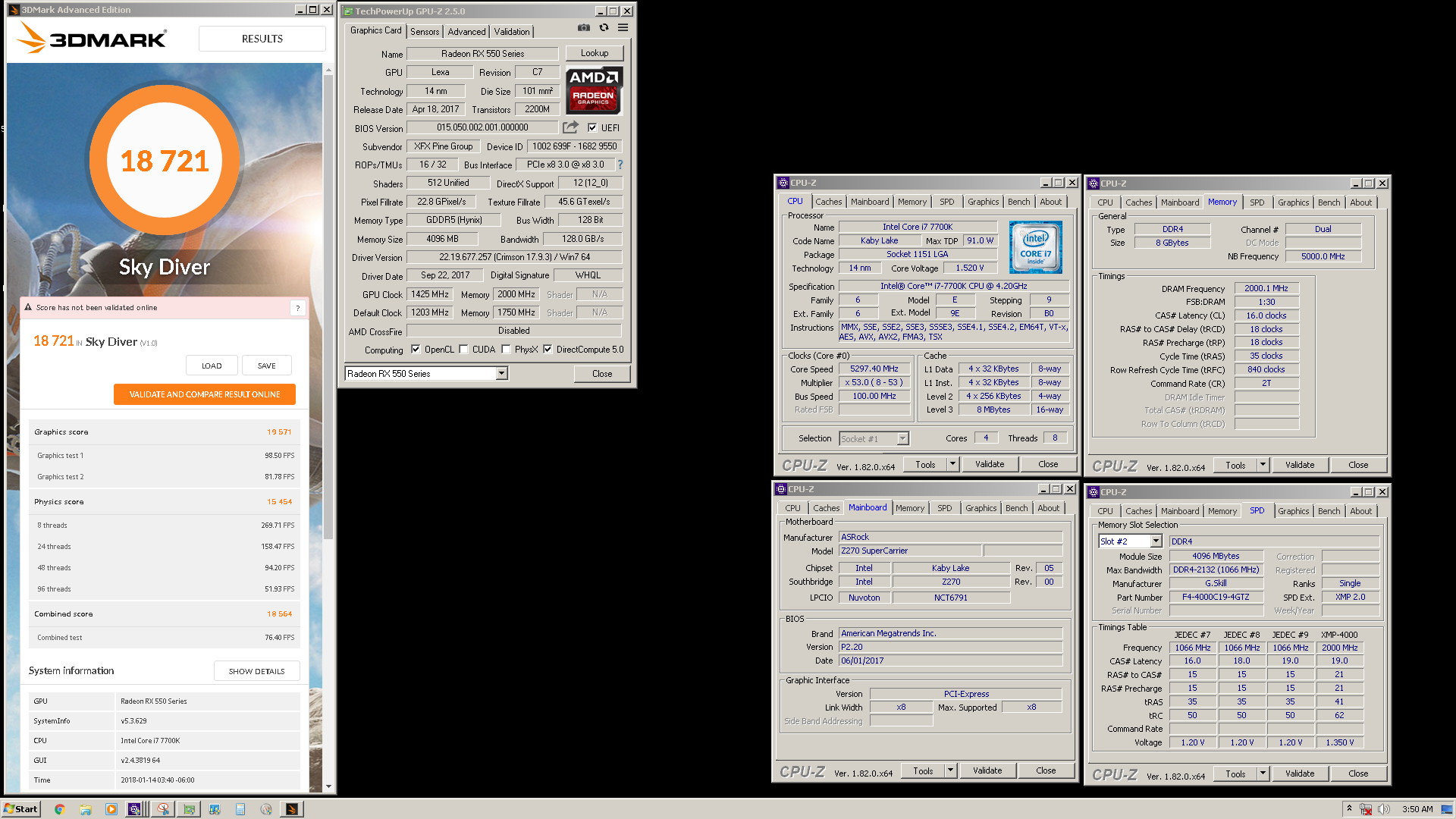Click the DRAM Frequency 2000.1 MHz value
The image size is (1456, 819).
[1266, 288]
